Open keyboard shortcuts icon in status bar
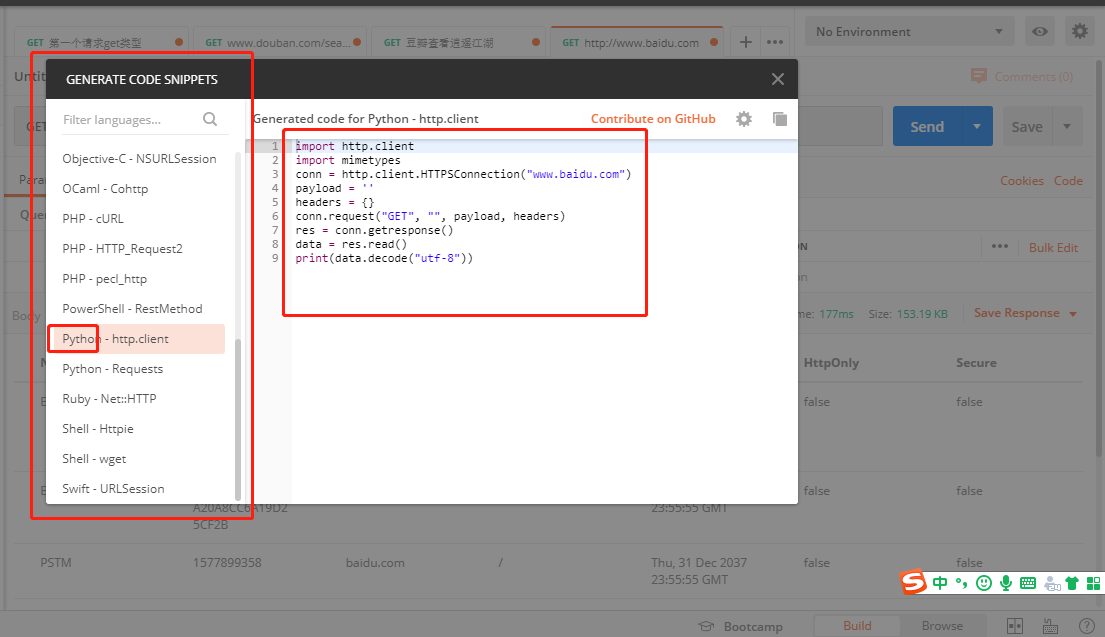1105x637 pixels. (x=1050, y=626)
